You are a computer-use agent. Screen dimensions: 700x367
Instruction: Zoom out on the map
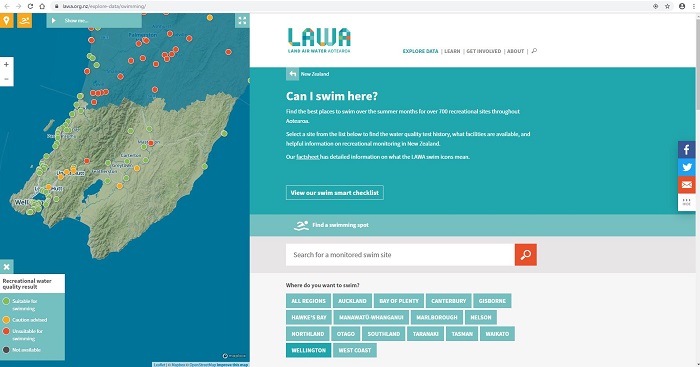tap(6, 79)
